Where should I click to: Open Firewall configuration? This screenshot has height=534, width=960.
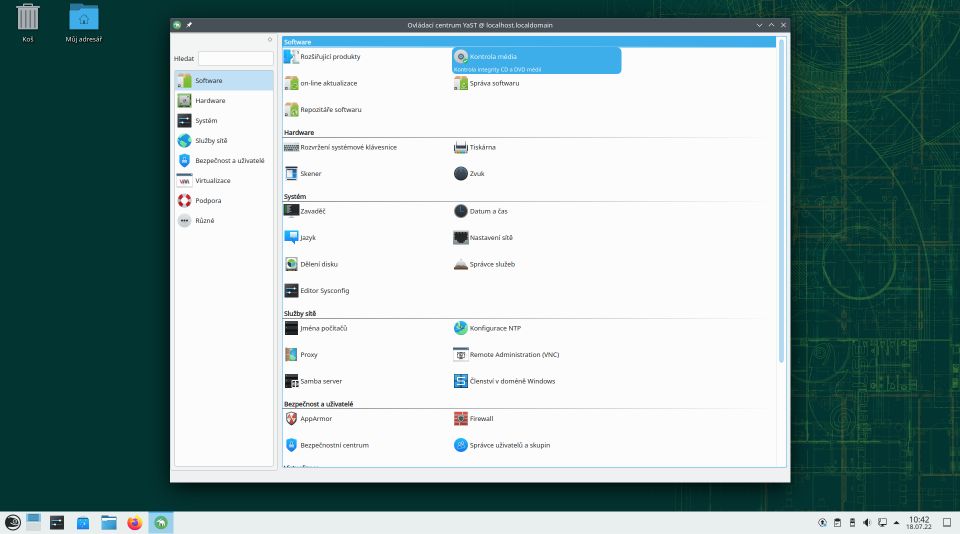[474, 419]
